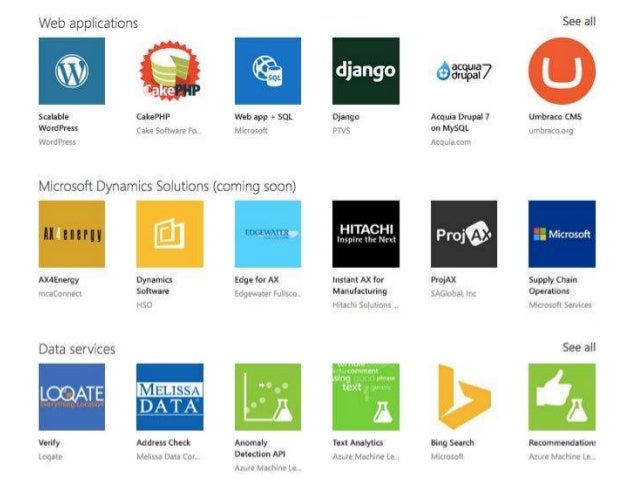This screenshot has height=479, width=638.
Task: Select the Umbraco CMS orange icon
Action: [x=562, y=71]
